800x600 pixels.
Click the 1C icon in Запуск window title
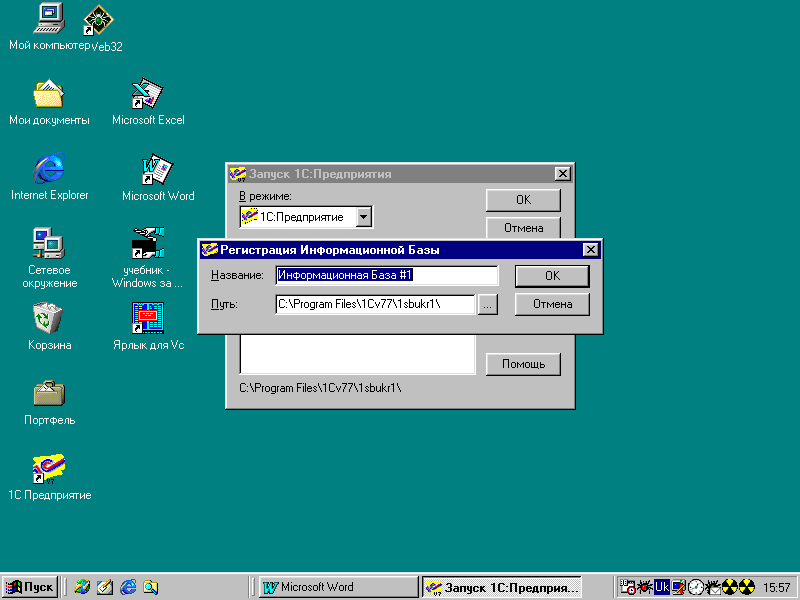[x=237, y=174]
